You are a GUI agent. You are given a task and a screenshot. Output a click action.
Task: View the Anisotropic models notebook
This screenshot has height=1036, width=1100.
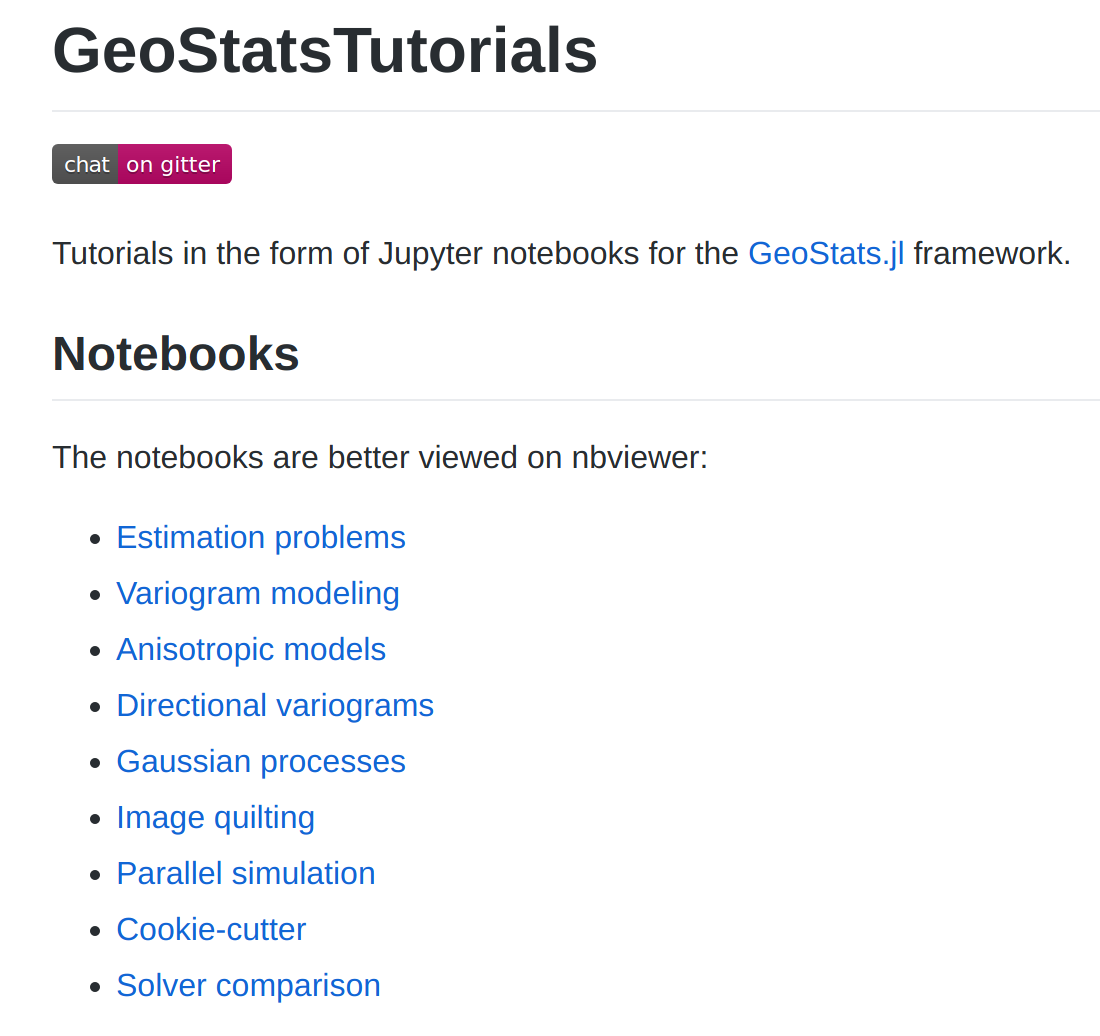(x=251, y=650)
